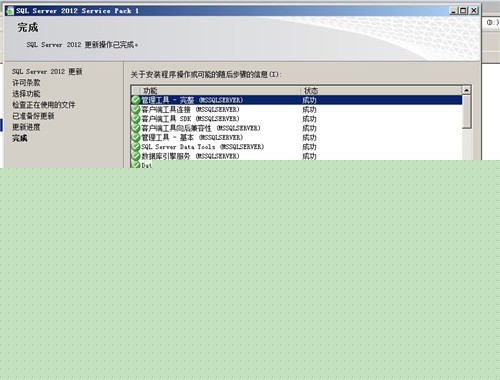This screenshot has height=380, width=500.
Task: Minimize the SQL Server 2012 Service Pack 1 window
Action: pyautogui.click(x=453, y=11)
